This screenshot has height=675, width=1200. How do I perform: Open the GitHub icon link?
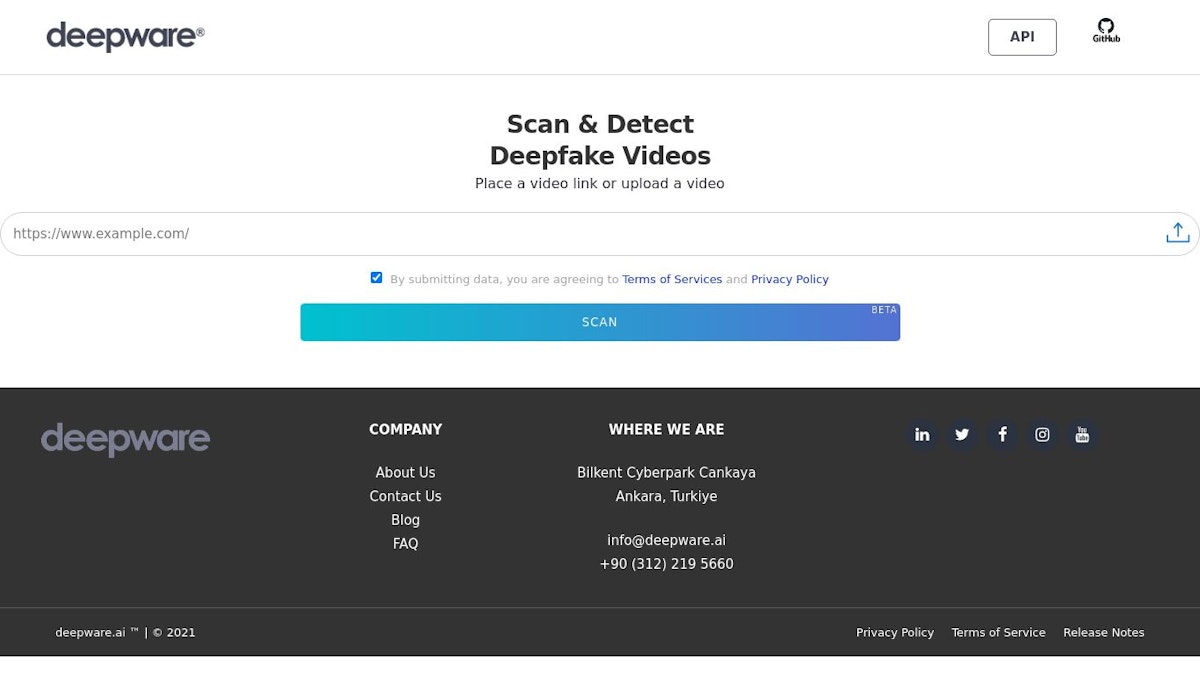(x=1105, y=31)
